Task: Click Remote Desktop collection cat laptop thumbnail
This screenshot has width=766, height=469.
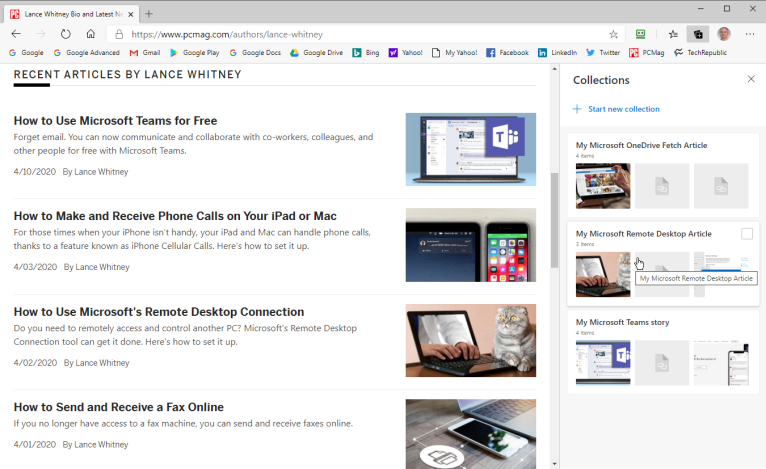Action: coord(603,275)
